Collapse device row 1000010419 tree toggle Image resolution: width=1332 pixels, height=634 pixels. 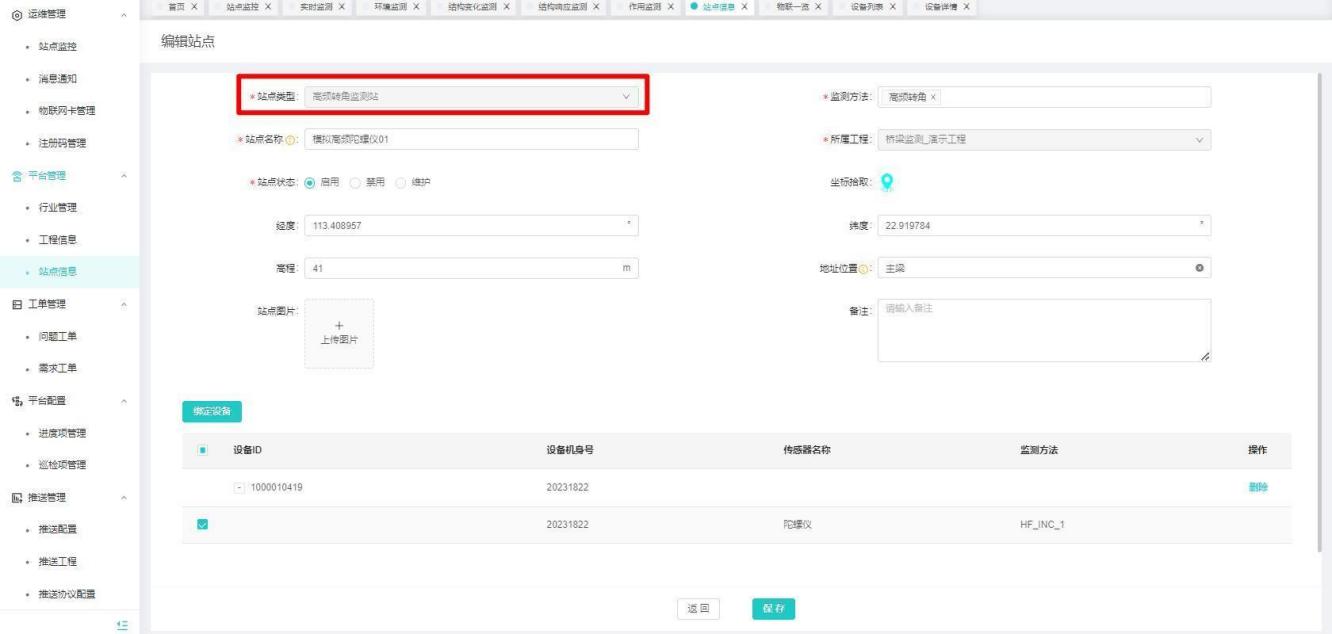(239, 487)
